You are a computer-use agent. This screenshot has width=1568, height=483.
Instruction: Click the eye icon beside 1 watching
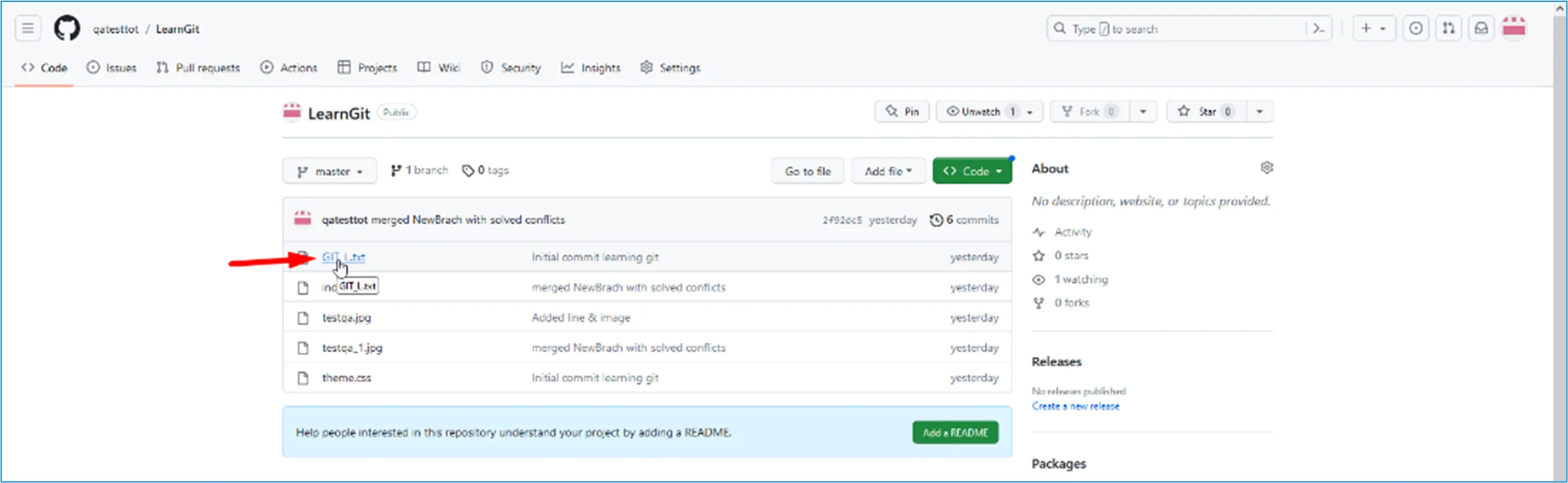[x=1038, y=280]
